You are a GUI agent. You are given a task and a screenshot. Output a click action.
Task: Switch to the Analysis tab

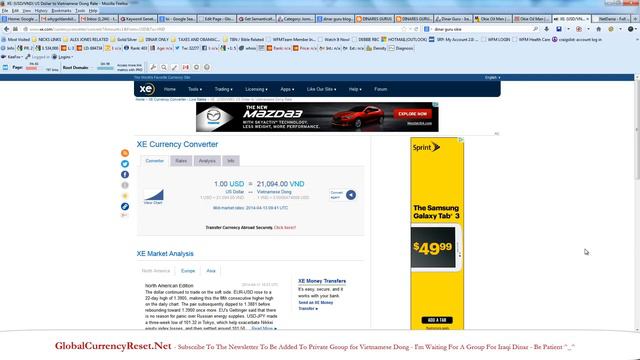[x=207, y=161]
